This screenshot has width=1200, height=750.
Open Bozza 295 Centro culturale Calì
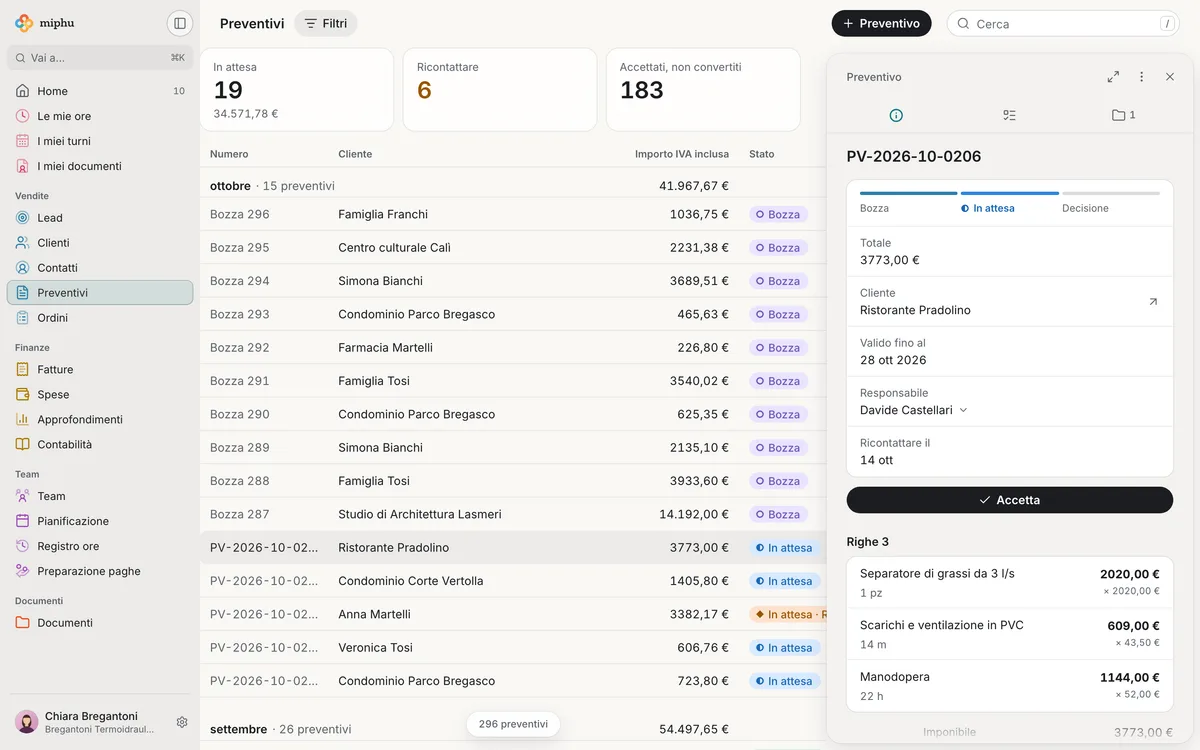pyautogui.click(x=513, y=248)
